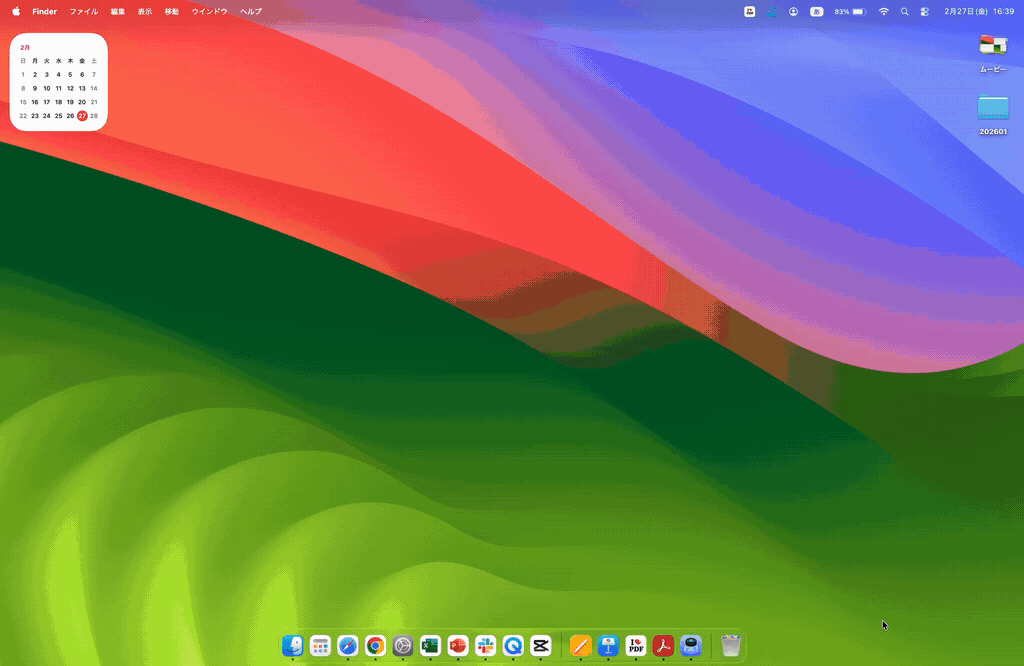Launch Google Chrome from the Dock
The image size is (1024, 666).
tap(375, 646)
